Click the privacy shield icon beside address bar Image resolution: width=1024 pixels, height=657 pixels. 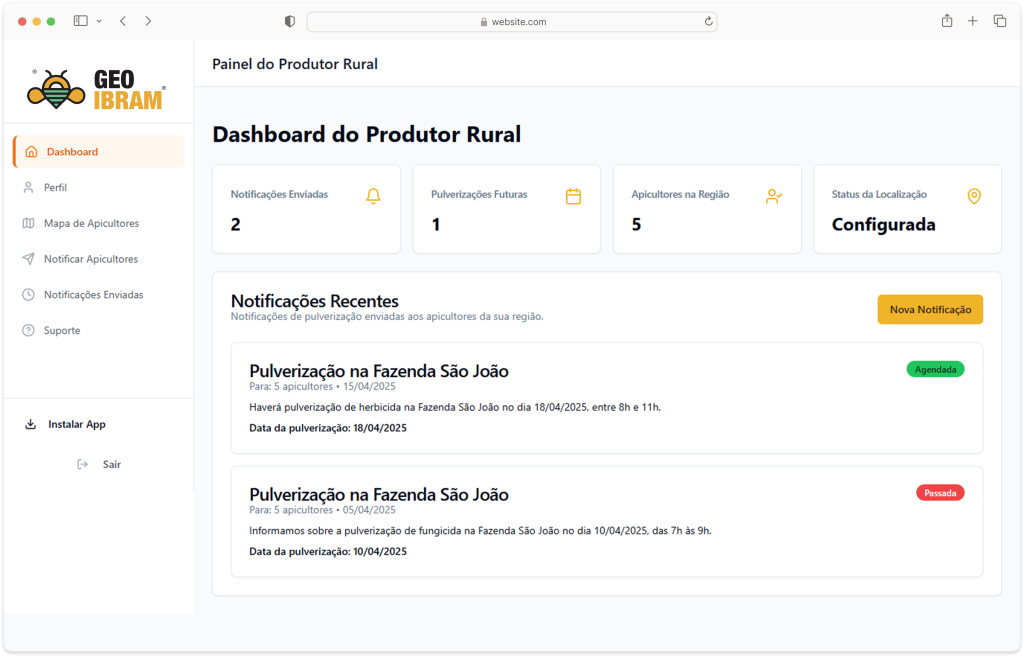[290, 21]
